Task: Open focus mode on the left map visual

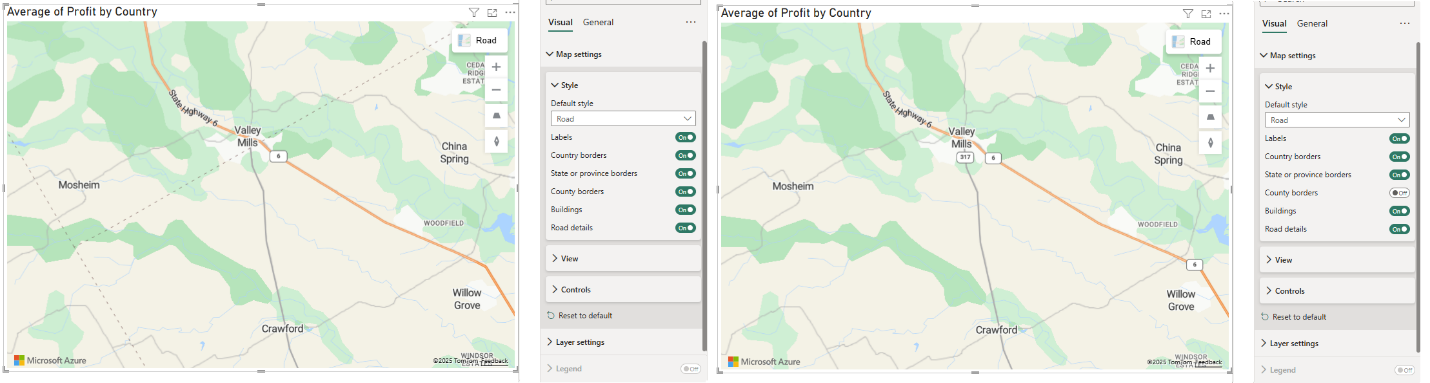Action: click(492, 13)
